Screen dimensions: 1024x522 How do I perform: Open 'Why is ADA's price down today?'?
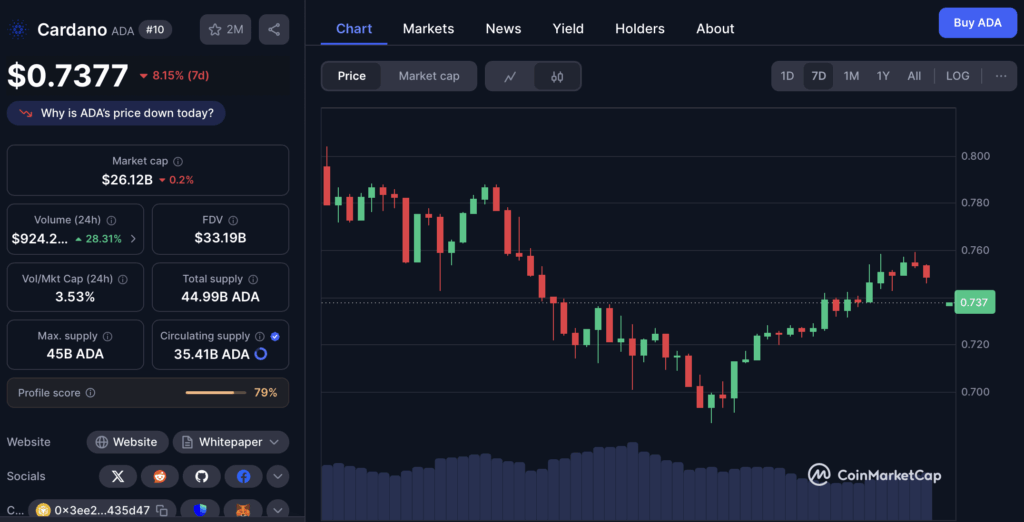(116, 113)
